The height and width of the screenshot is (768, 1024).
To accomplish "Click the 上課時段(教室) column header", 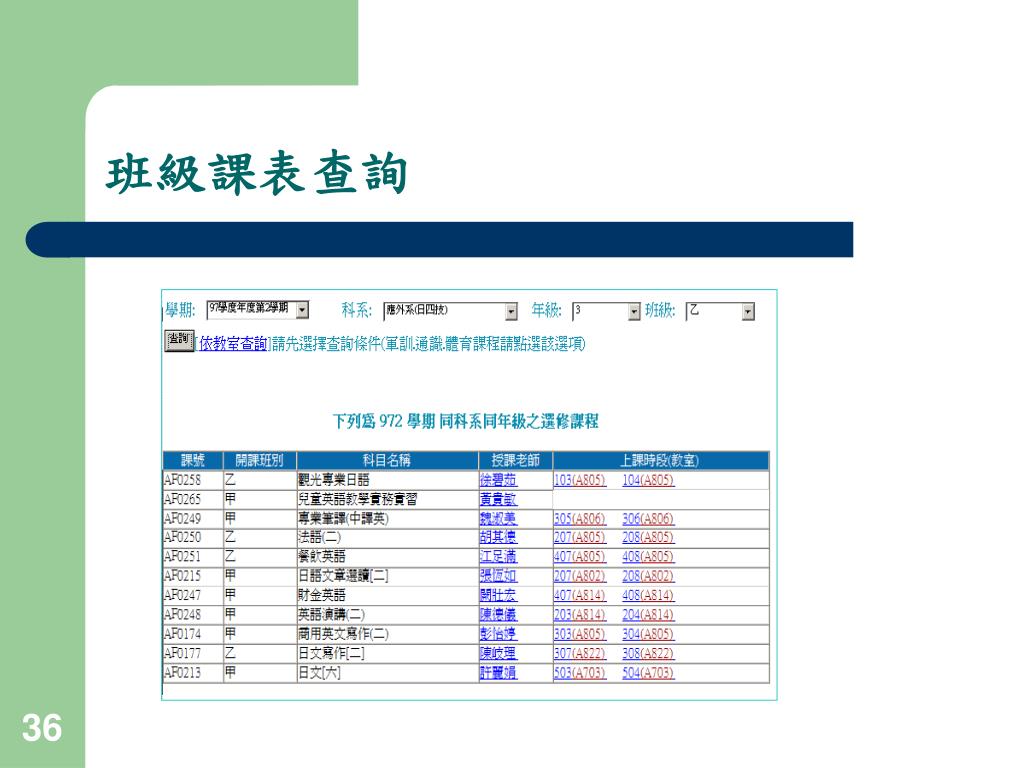I will [660, 460].
